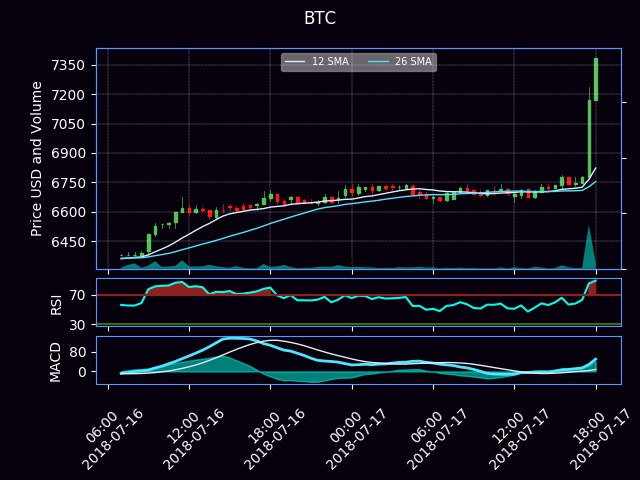Click the 06:00 2018-07-16 time label
The height and width of the screenshot is (480, 640).
point(112,439)
